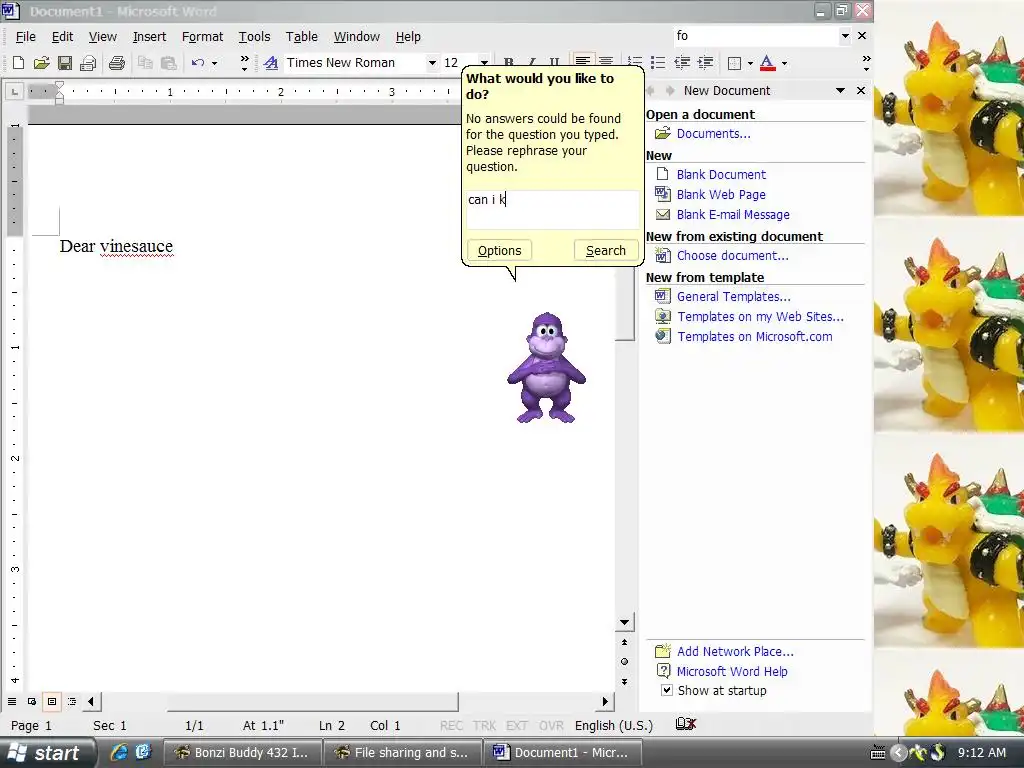Open the Format menu
The width and height of the screenshot is (1024, 768).
click(202, 37)
